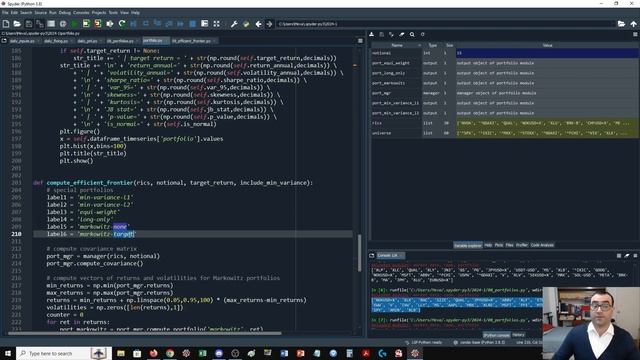
Task: Search variables magnifier icon
Action: [x=412, y=35]
